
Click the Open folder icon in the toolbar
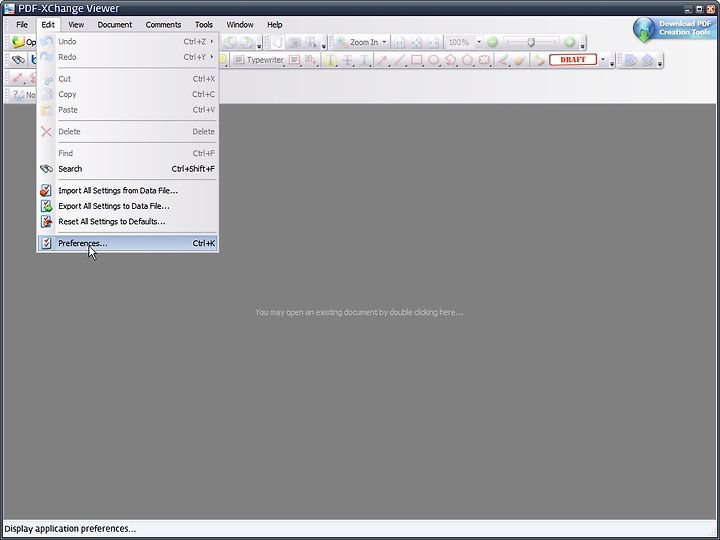click(x=18, y=42)
